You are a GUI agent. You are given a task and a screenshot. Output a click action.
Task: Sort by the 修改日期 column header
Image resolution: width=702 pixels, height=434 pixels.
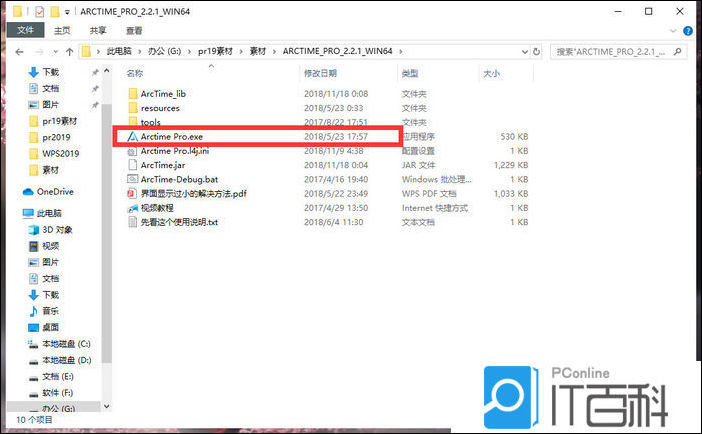click(321, 73)
